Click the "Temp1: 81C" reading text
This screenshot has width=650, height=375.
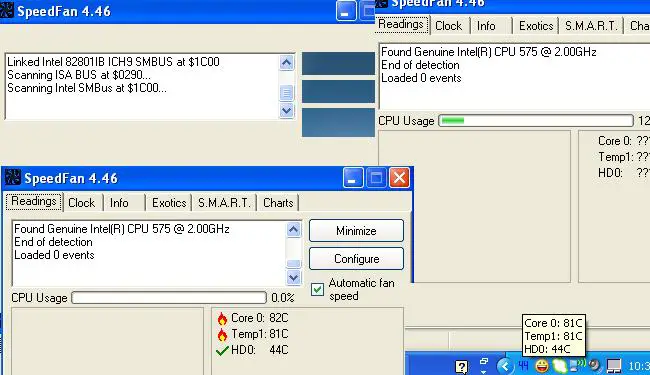tap(260, 334)
